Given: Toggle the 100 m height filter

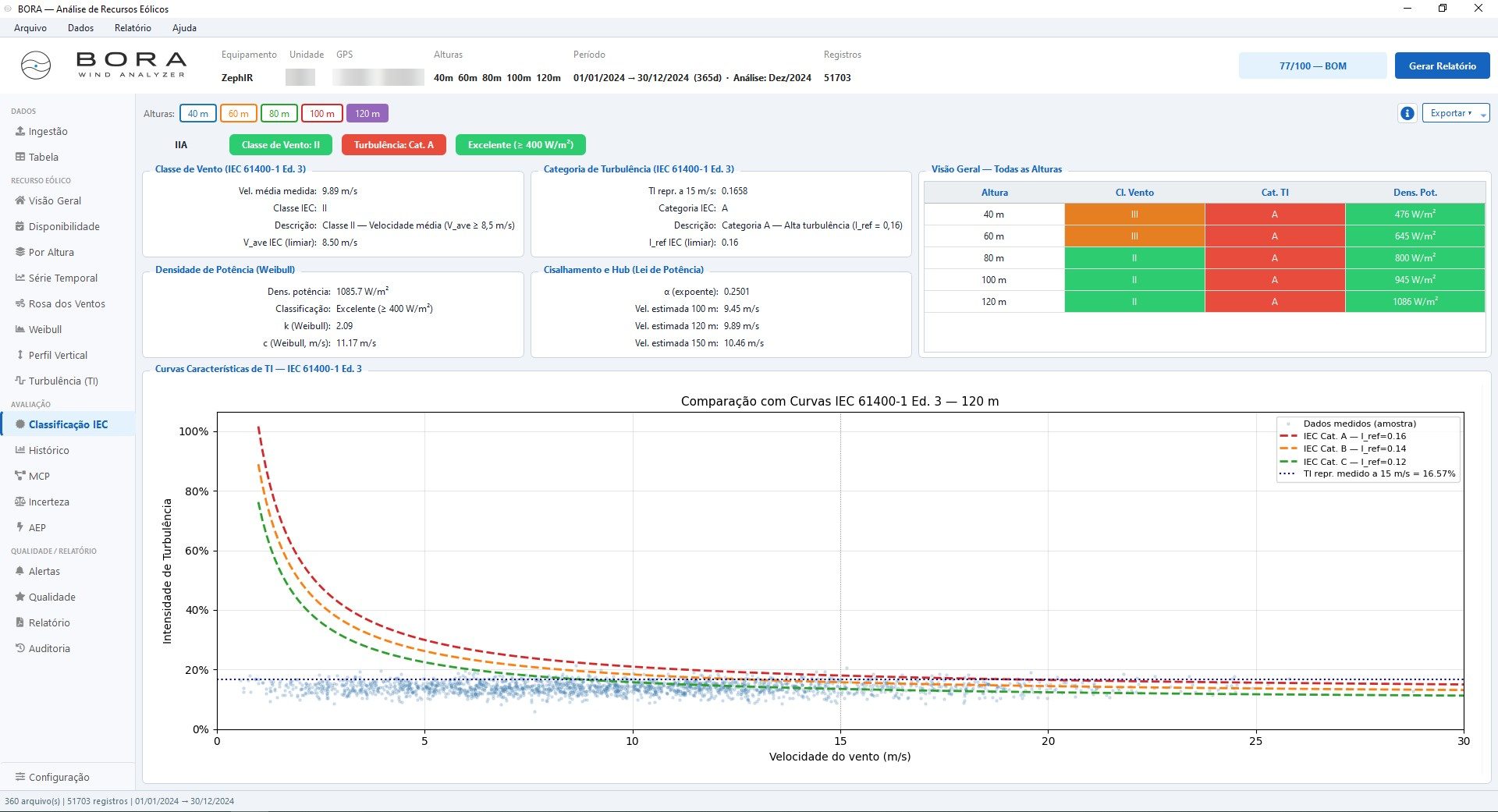Looking at the screenshot, I should (x=322, y=114).
